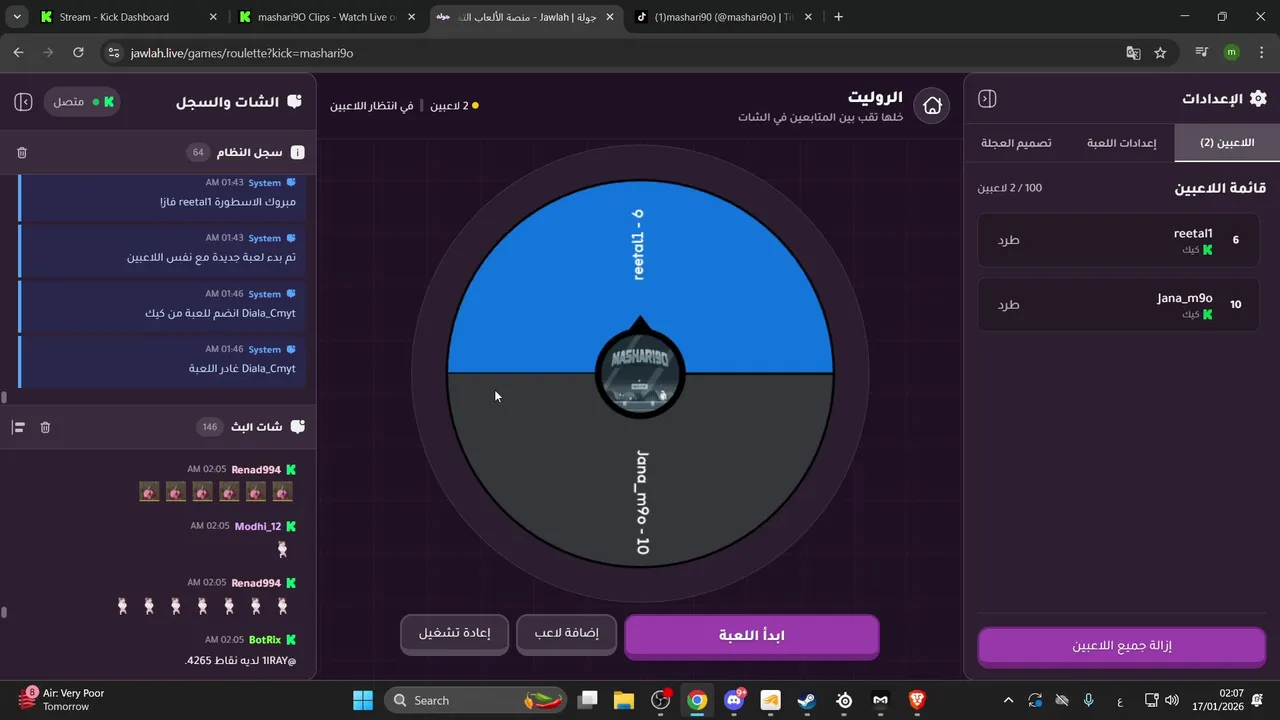Click the gray Jana_m9o wheel segment
This screenshot has height=720, width=1280.
[640, 470]
